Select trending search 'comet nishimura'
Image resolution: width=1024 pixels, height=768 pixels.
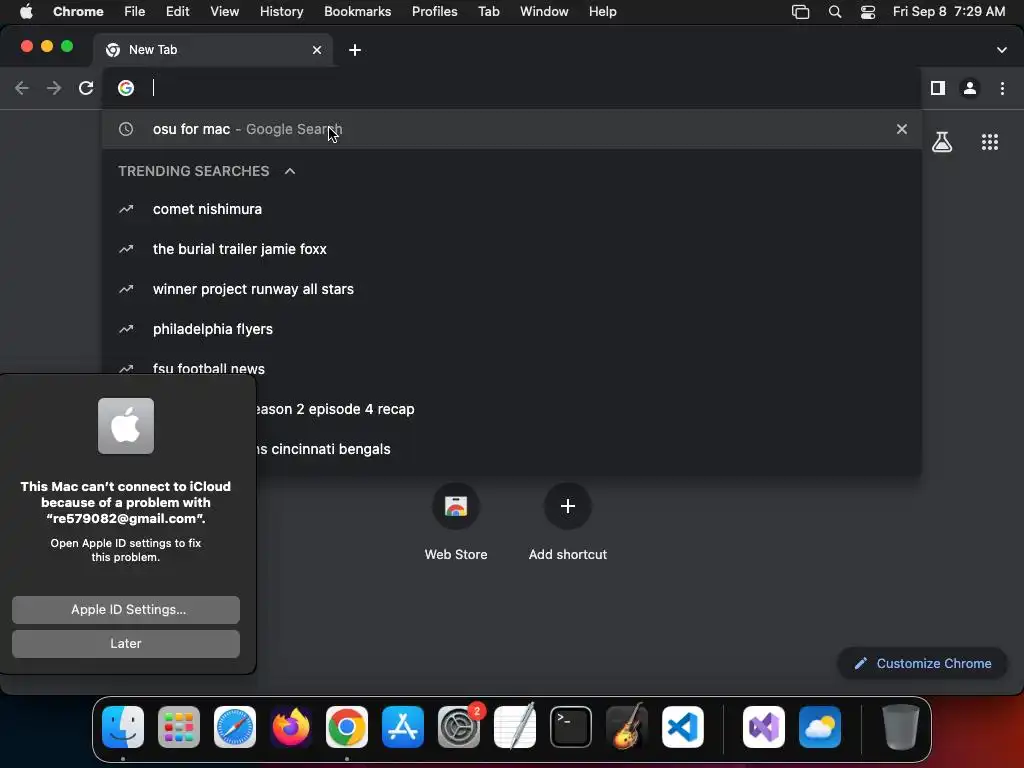coord(511,209)
